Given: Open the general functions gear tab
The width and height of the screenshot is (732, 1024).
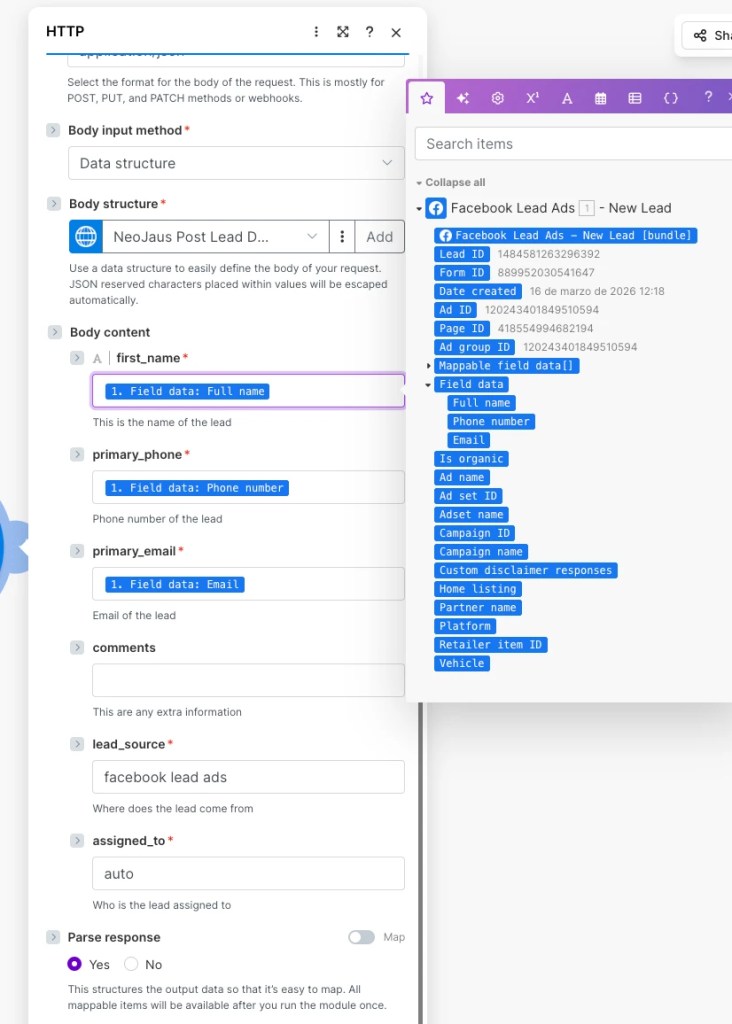Looking at the screenshot, I should [x=497, y=98].
